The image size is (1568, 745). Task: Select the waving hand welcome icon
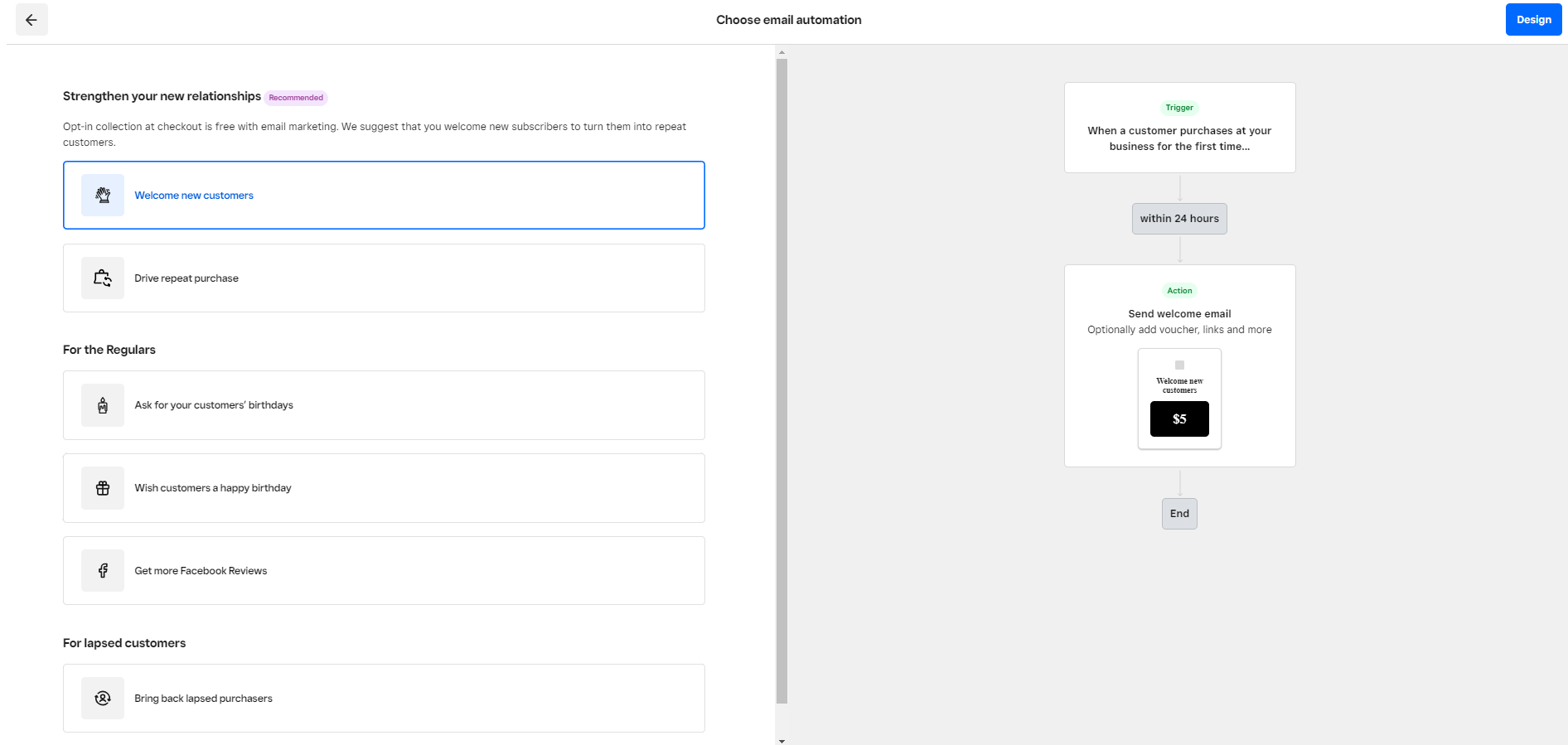click(103, 196)
